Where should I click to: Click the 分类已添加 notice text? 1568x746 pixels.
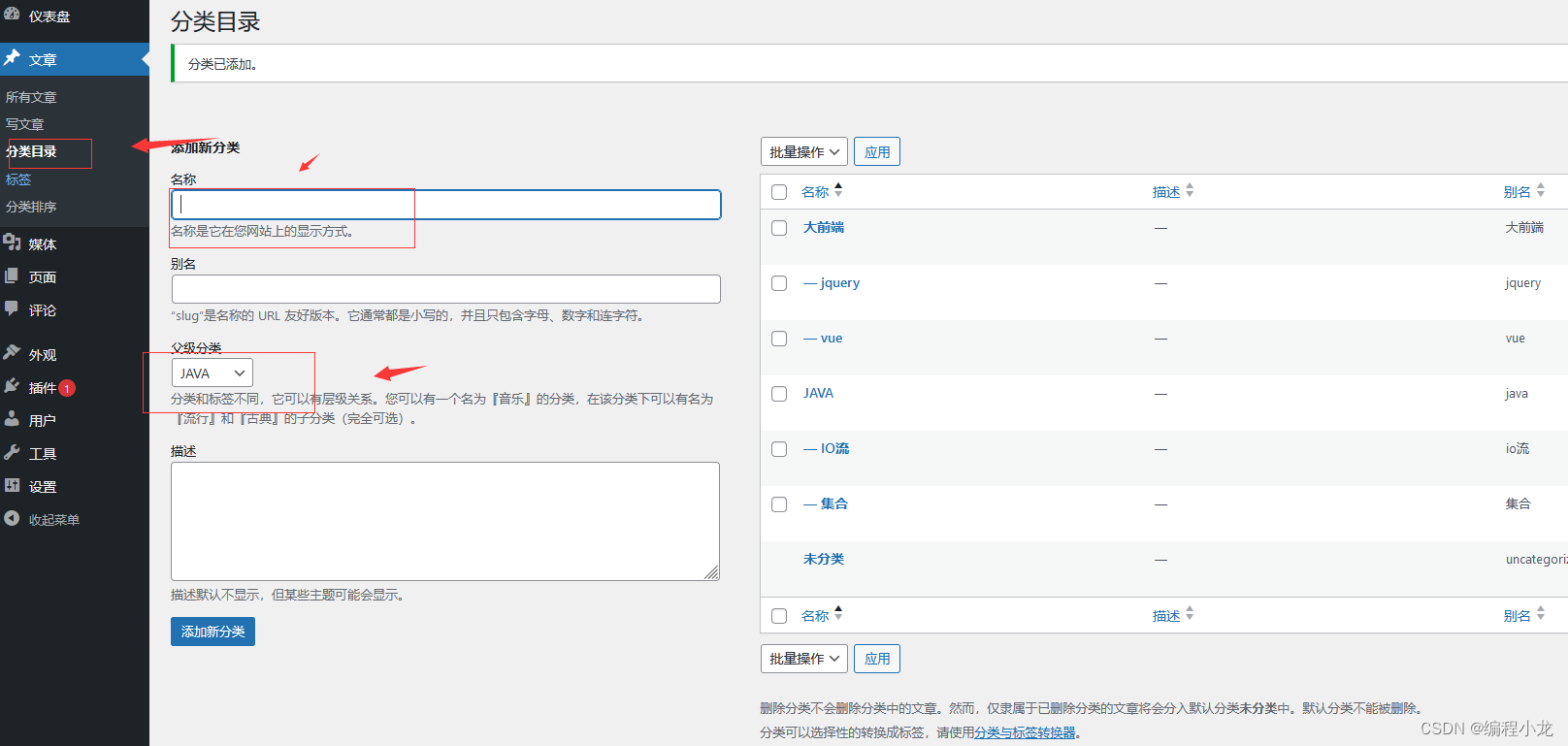tap(222, 64)
